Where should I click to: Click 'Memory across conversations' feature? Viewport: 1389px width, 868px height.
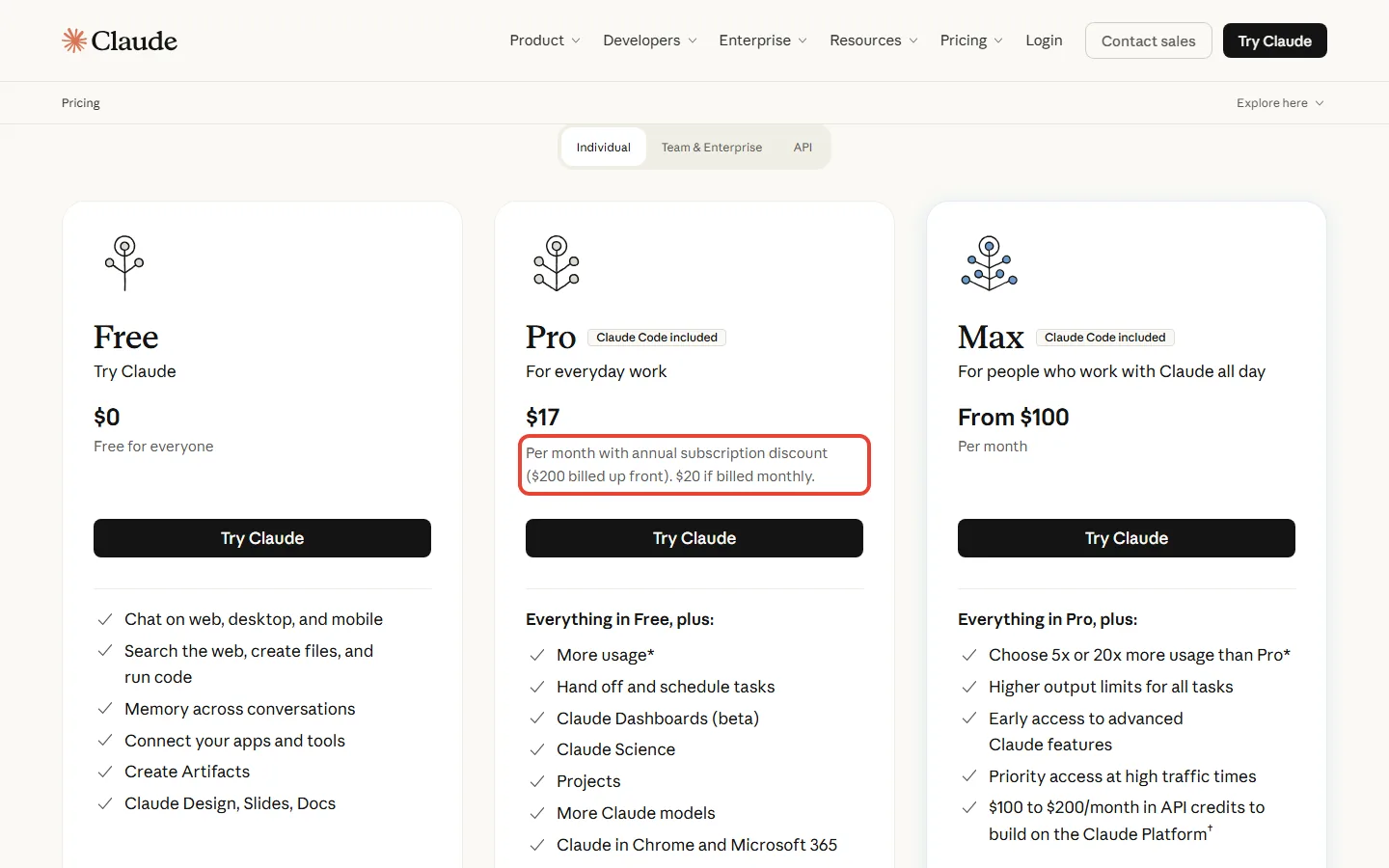240,709
